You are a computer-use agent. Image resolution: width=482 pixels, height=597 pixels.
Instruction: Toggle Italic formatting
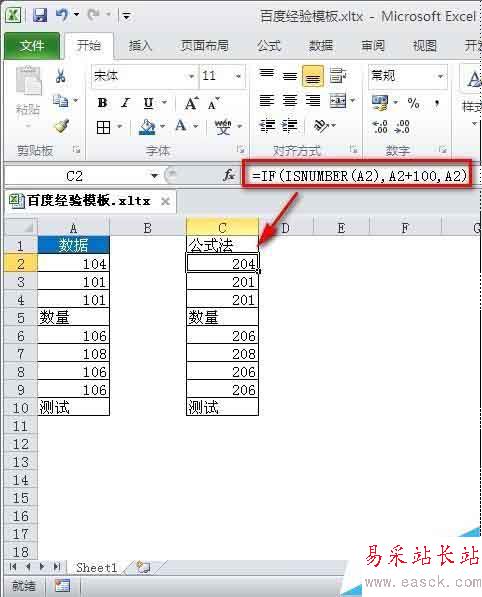pyautogui.click(x=125, y=103)
